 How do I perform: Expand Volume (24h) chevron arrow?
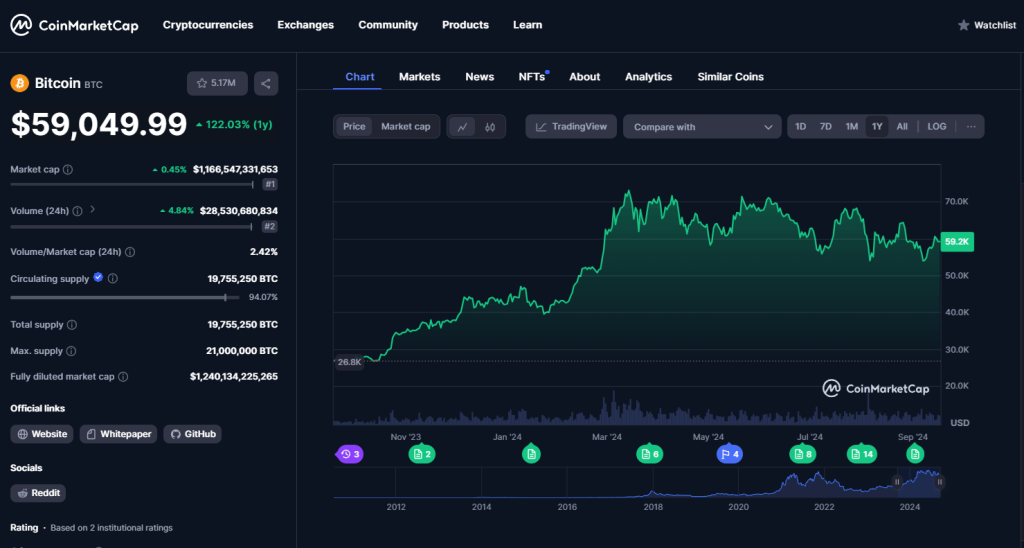92,210
